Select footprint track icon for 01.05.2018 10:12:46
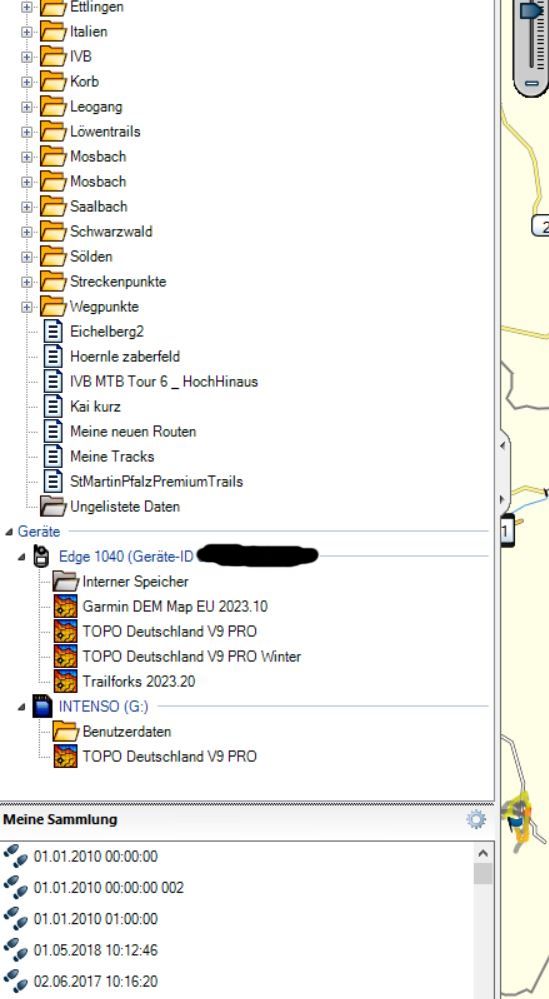The width and height of the screenshot is (549, 999). coord(15,950)
